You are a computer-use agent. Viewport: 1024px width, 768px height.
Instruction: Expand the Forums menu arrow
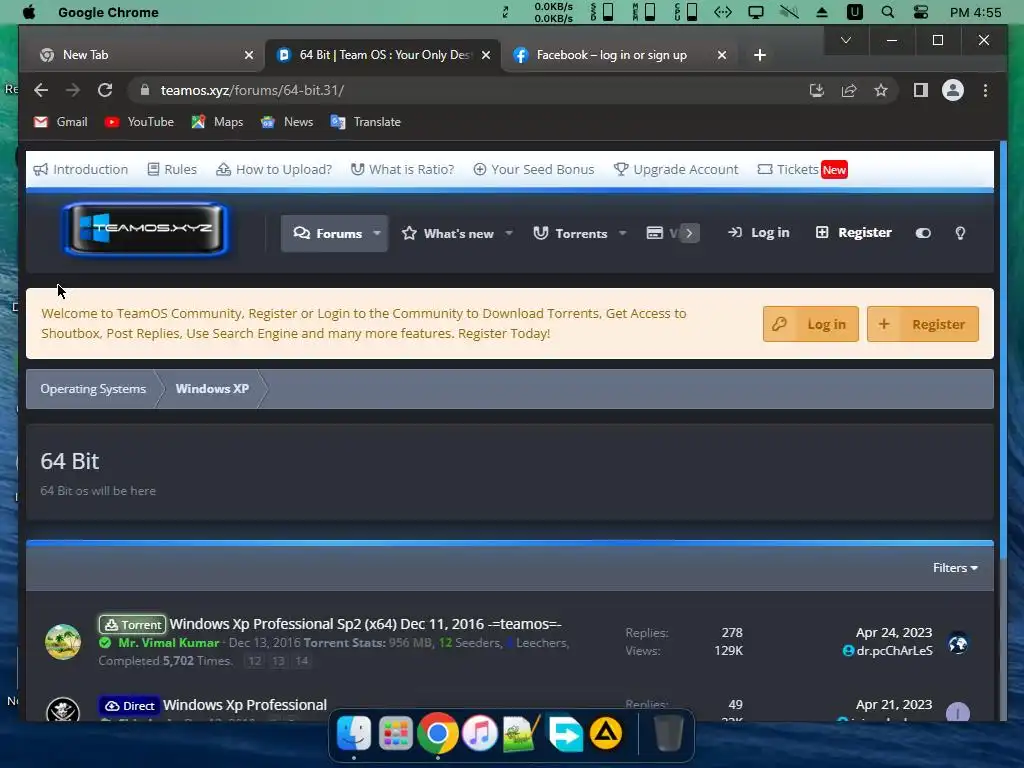(x=377, y=233)
